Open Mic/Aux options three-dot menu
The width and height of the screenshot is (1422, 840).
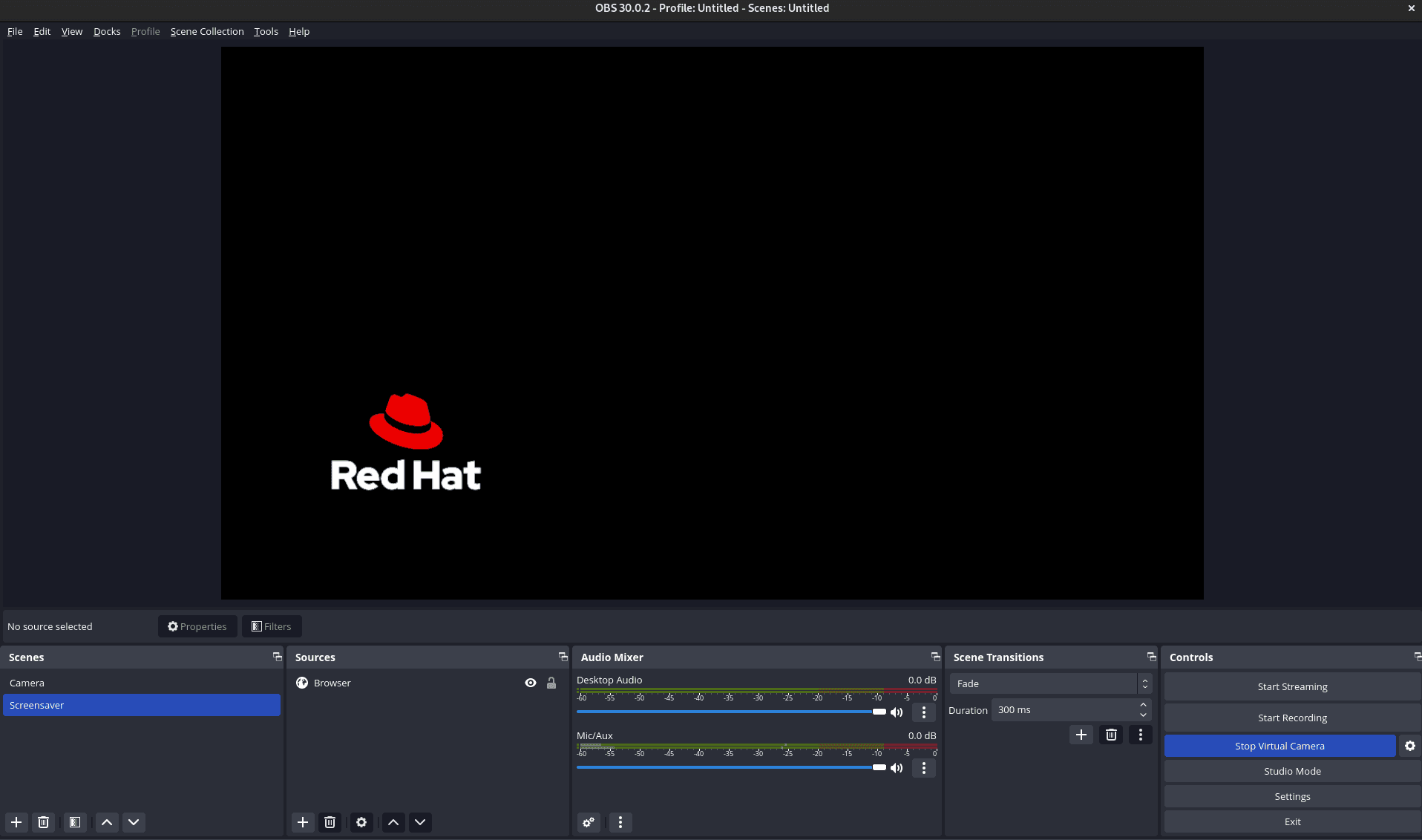tap(924, 768)
